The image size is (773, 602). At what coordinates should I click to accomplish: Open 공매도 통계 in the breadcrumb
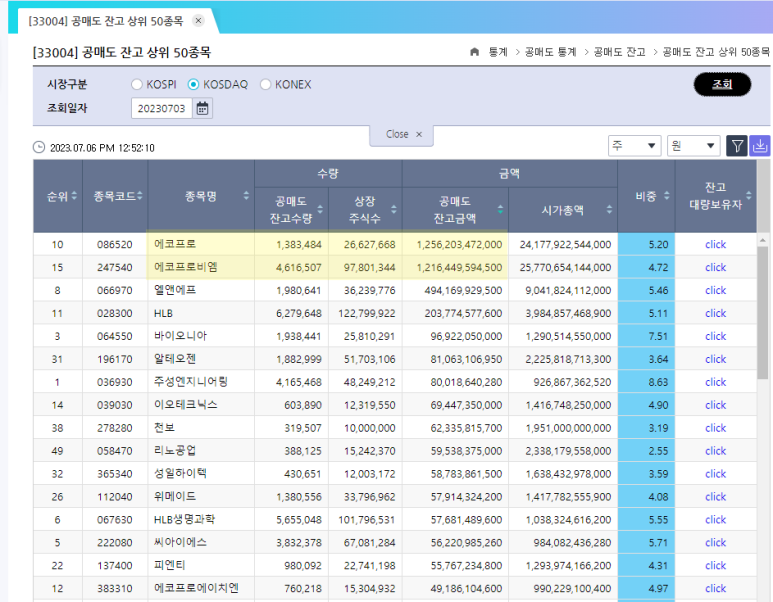click(551, 52)
